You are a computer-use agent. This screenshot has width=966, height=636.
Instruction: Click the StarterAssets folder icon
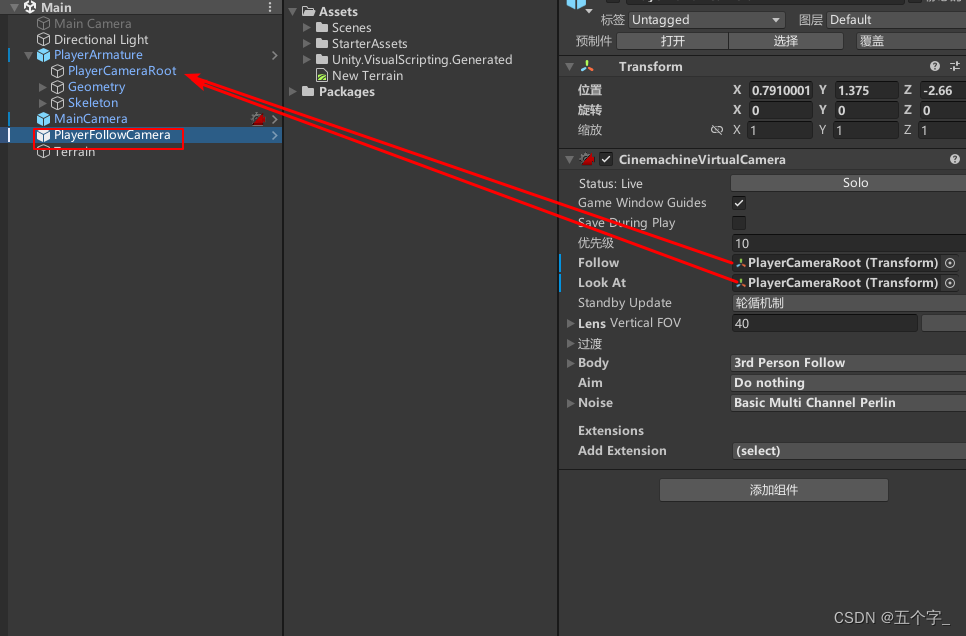click(322, 43)
